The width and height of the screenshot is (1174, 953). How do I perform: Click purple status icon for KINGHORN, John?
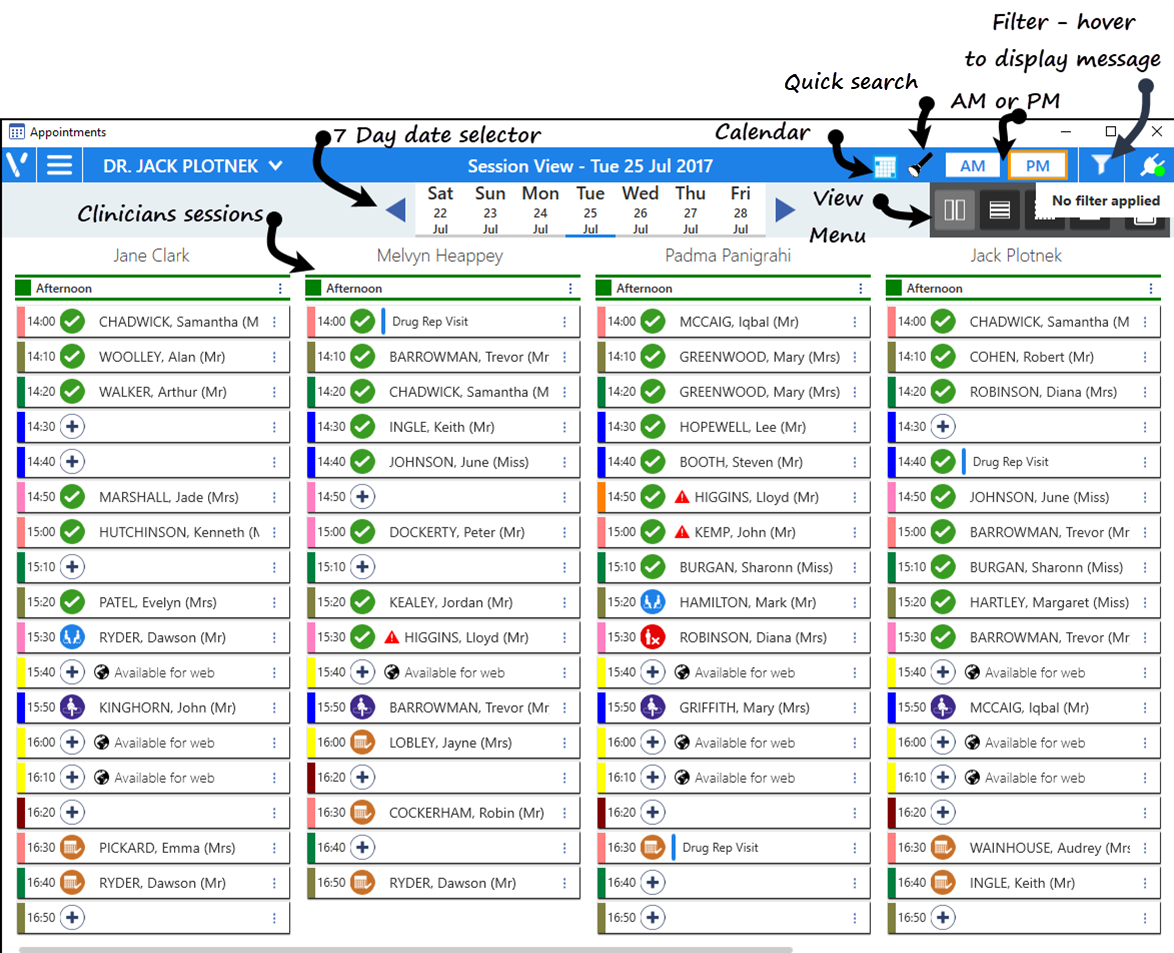coord(72,707)
